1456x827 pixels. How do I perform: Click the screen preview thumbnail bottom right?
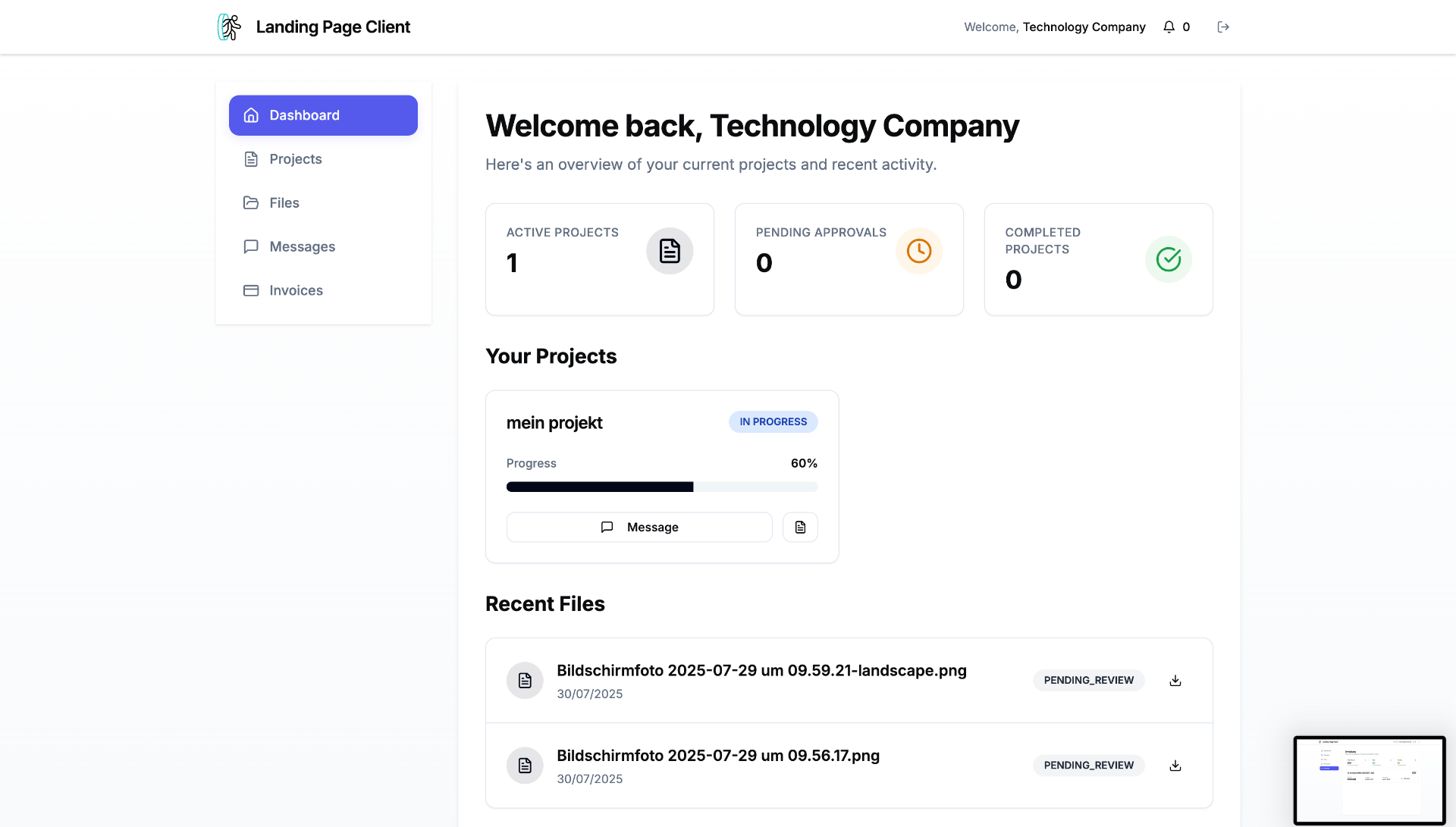pos(1370,780)
